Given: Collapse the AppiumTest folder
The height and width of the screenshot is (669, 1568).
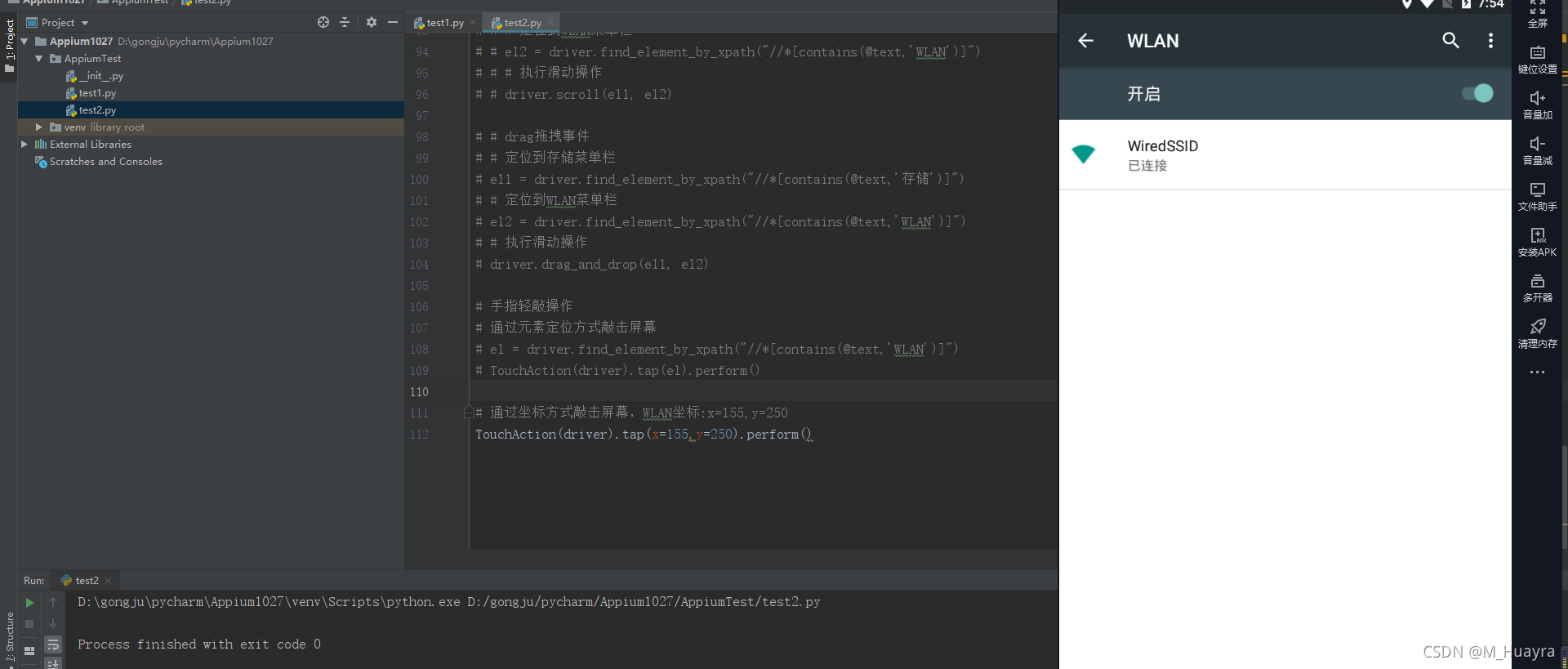Looking at the screenshot, I should point(39,58).
